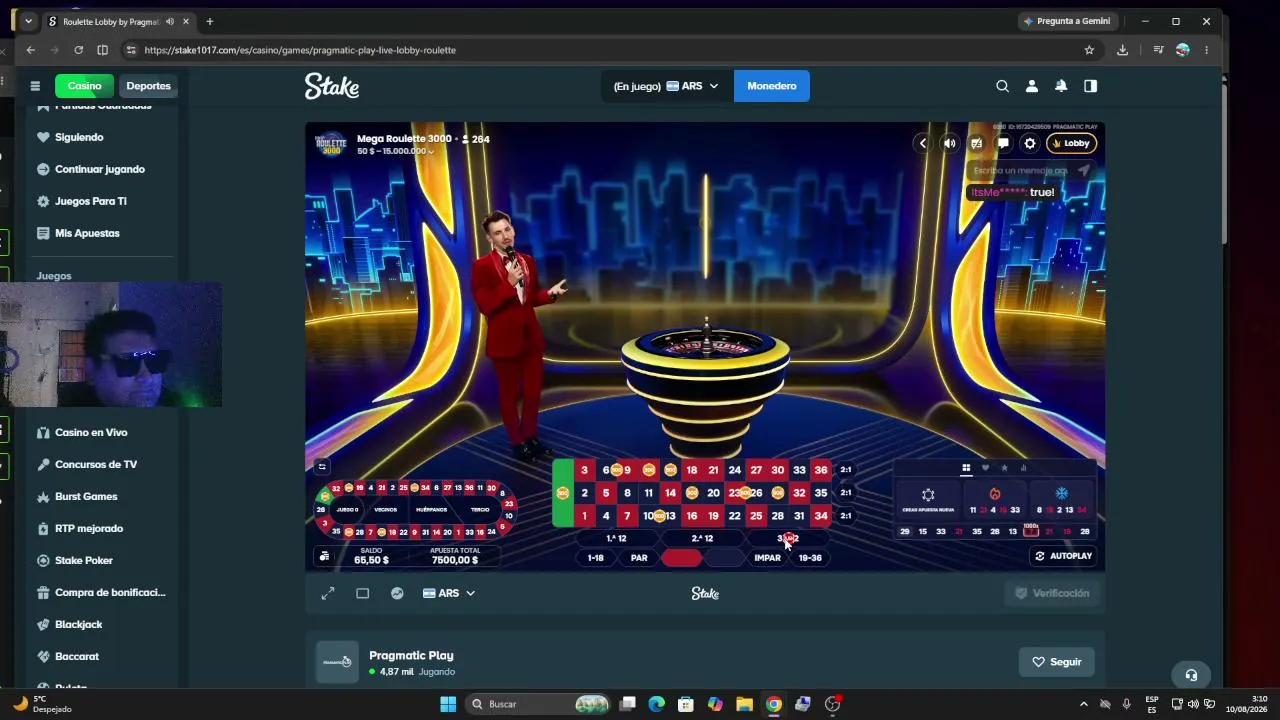Show hot numbers flame tile
The width and height of the screenshot is (1280, 720).
994,499
